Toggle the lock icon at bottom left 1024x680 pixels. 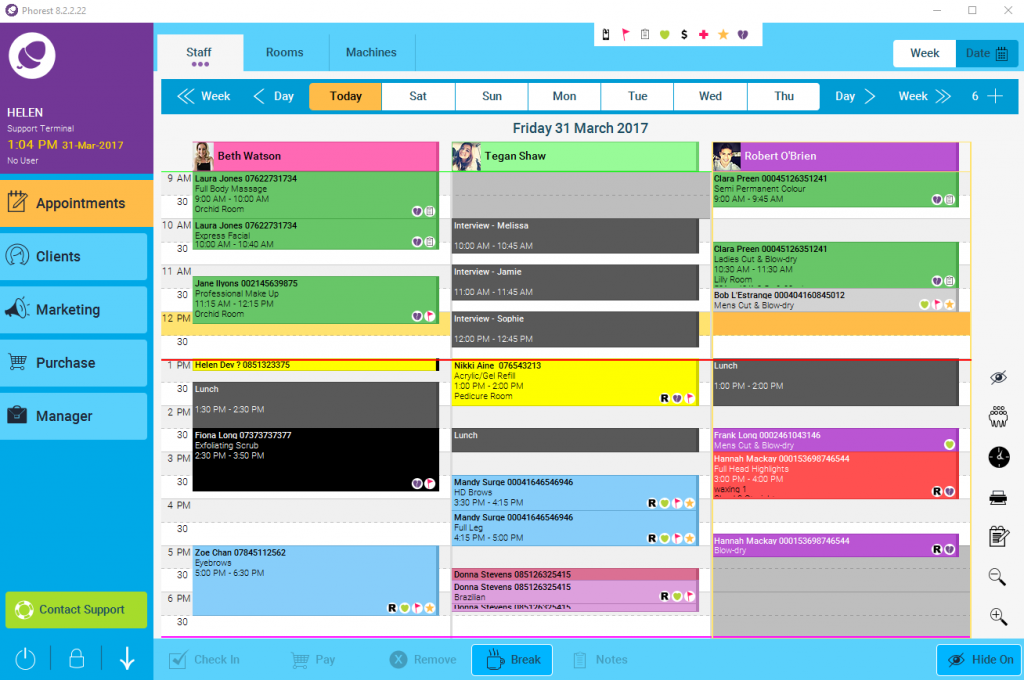tap(76, 659)
